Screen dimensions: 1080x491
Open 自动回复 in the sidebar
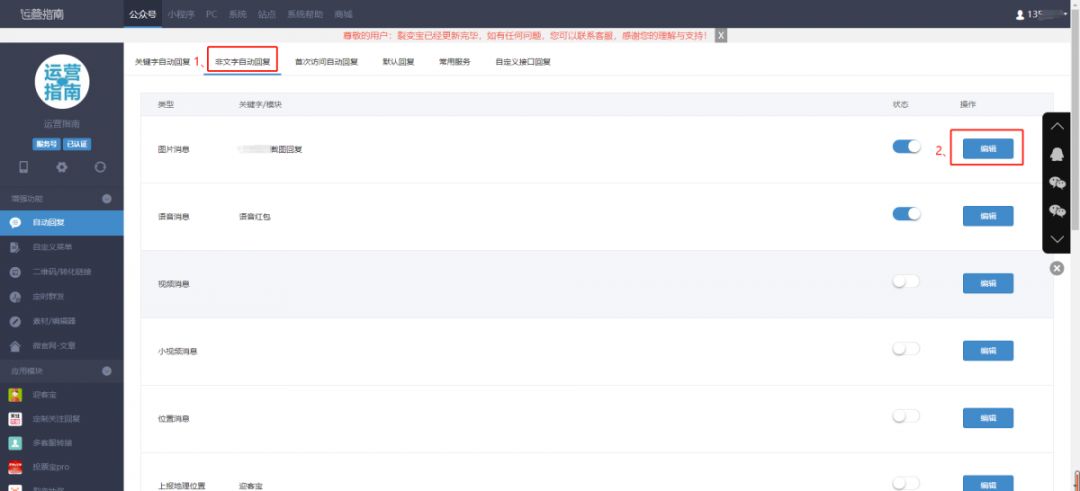pos(62,222)
